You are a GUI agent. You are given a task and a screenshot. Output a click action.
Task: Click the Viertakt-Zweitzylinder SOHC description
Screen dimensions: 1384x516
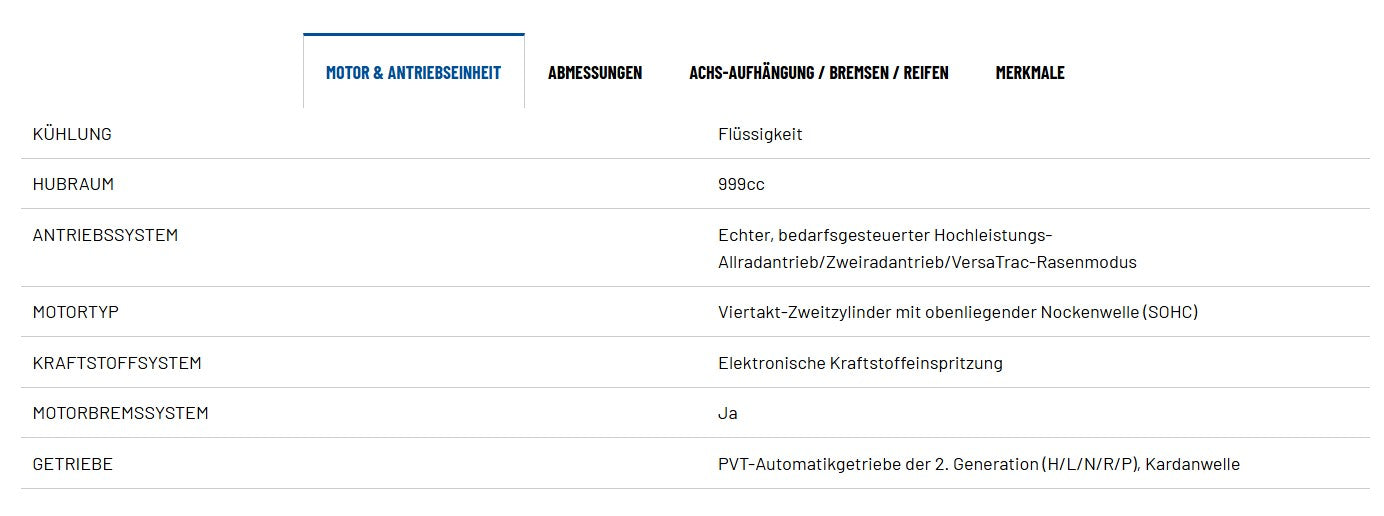[x=958, y=312]
